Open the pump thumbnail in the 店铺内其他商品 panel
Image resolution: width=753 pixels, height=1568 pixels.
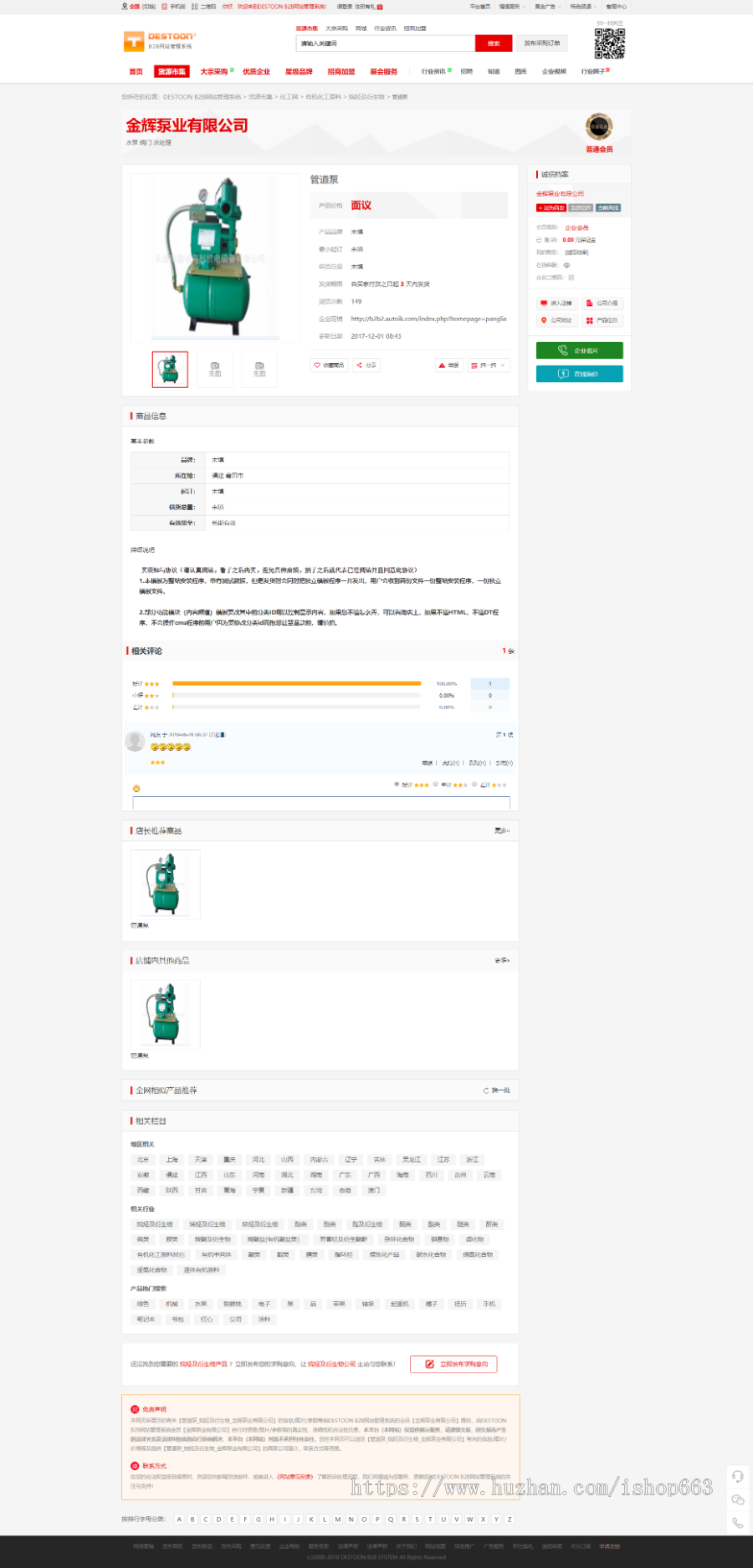point(165,1014)
